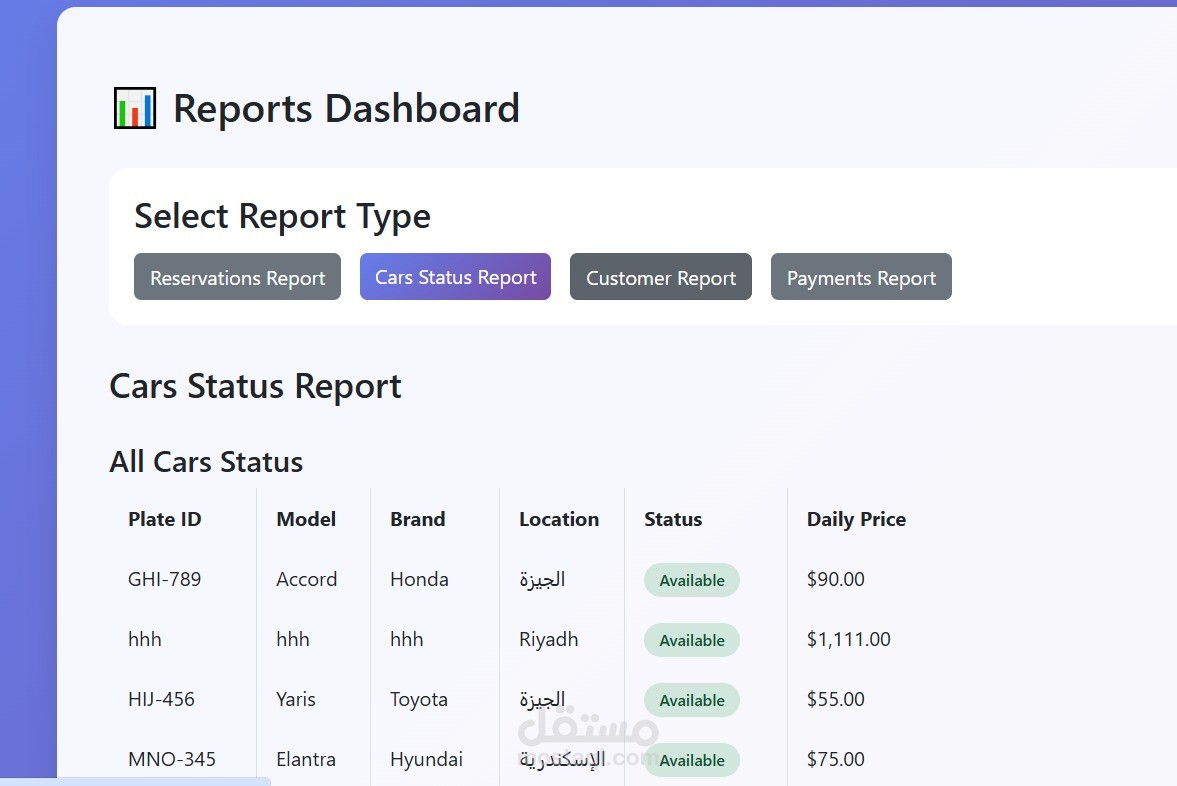
Task: Click the bar chart dashboard icon
Action: click(x=134, y=108)
